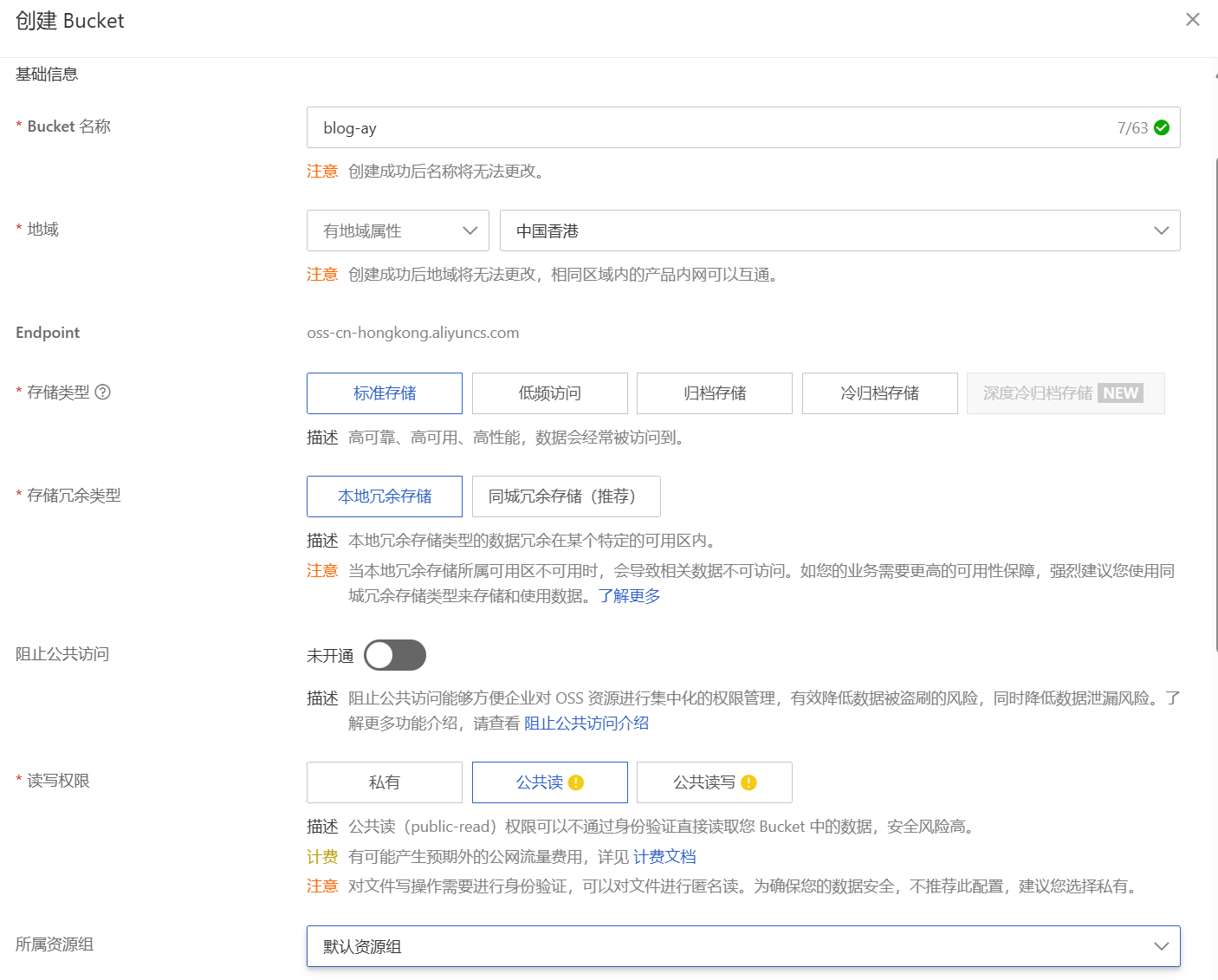Close the 创建 Bucket dialog

(x=1193, y=19)
